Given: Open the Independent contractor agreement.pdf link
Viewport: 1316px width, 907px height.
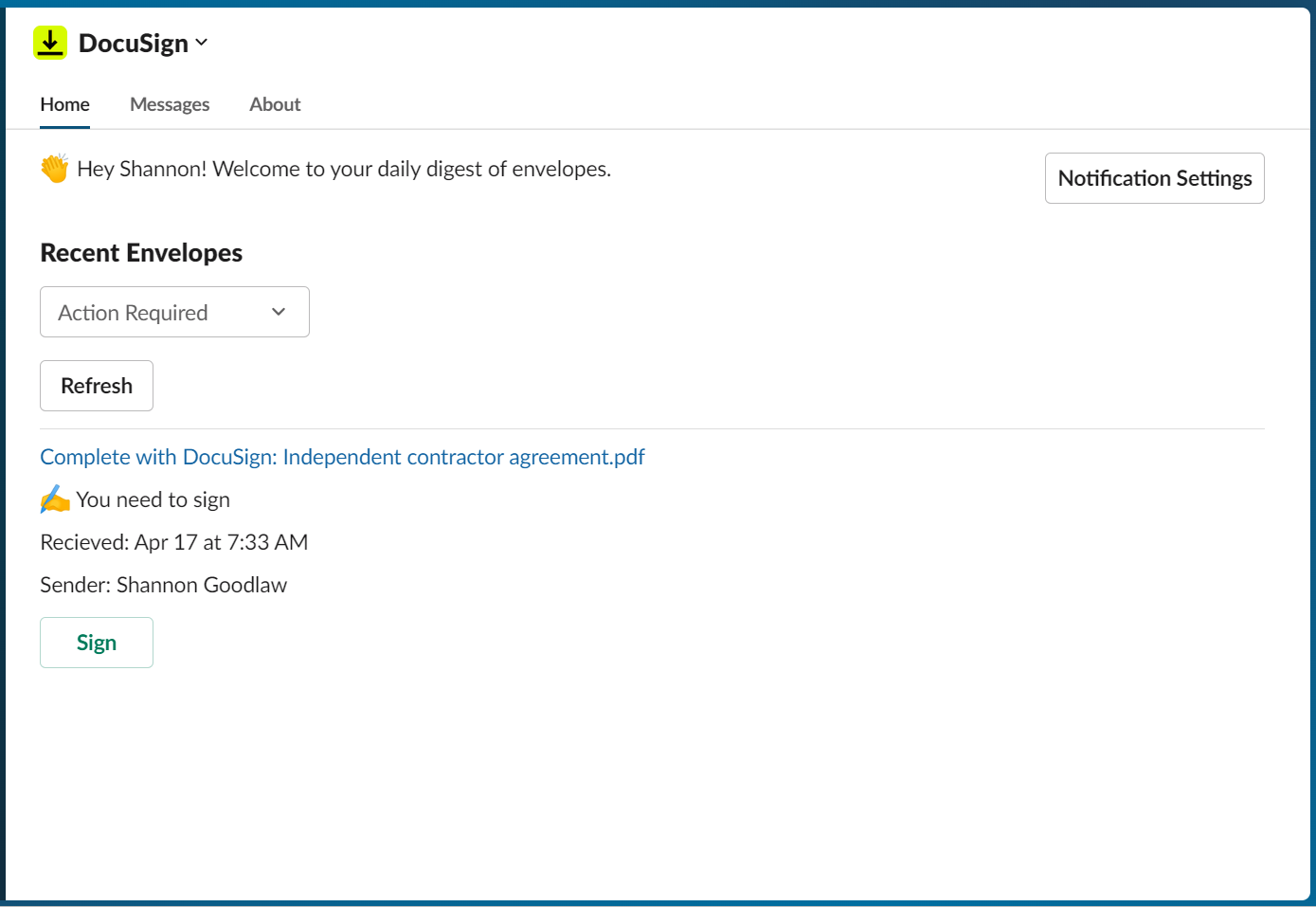Looking at the screenshot, I should [342, 457].
